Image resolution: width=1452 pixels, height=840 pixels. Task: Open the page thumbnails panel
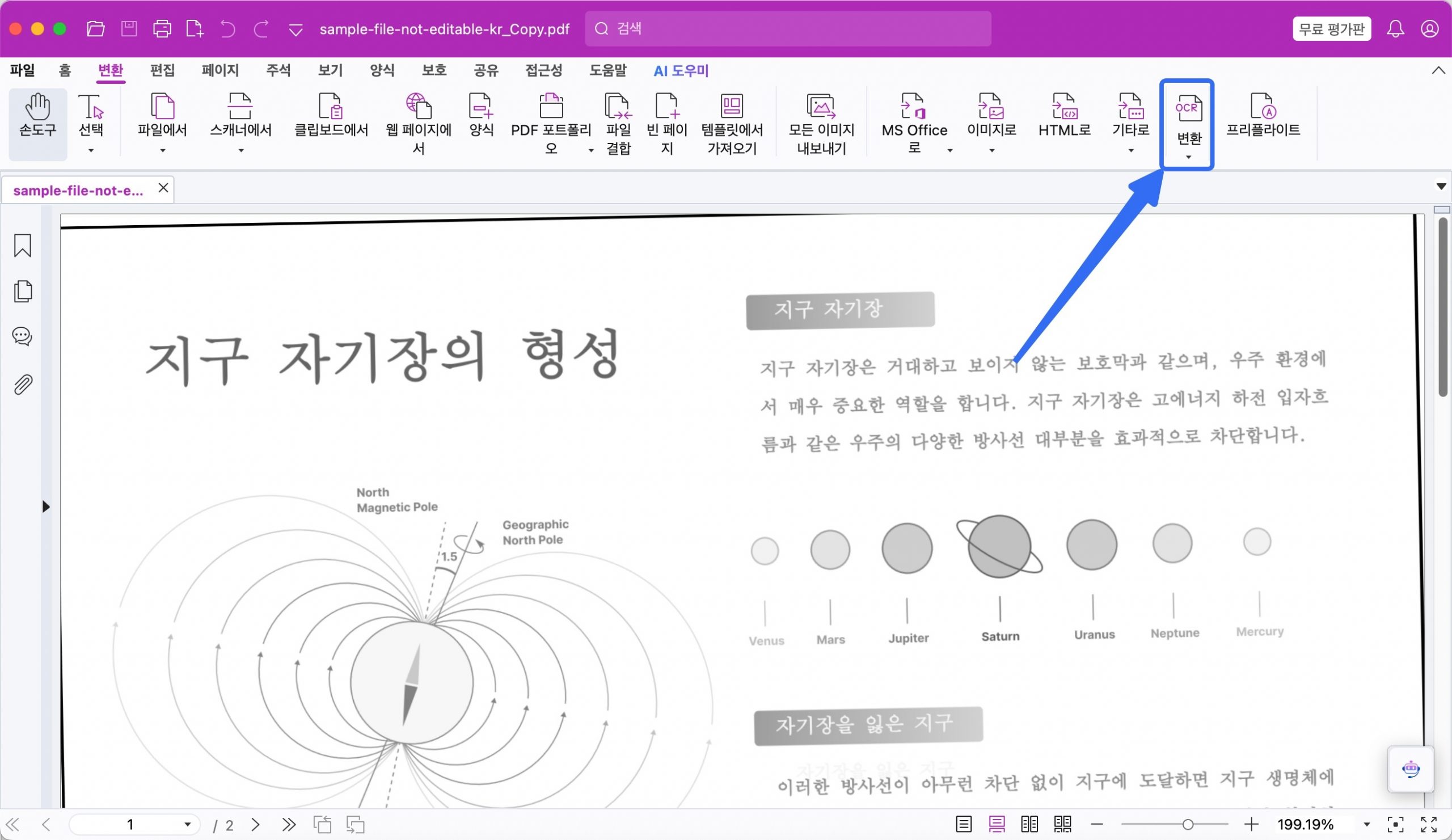(23, 291)
